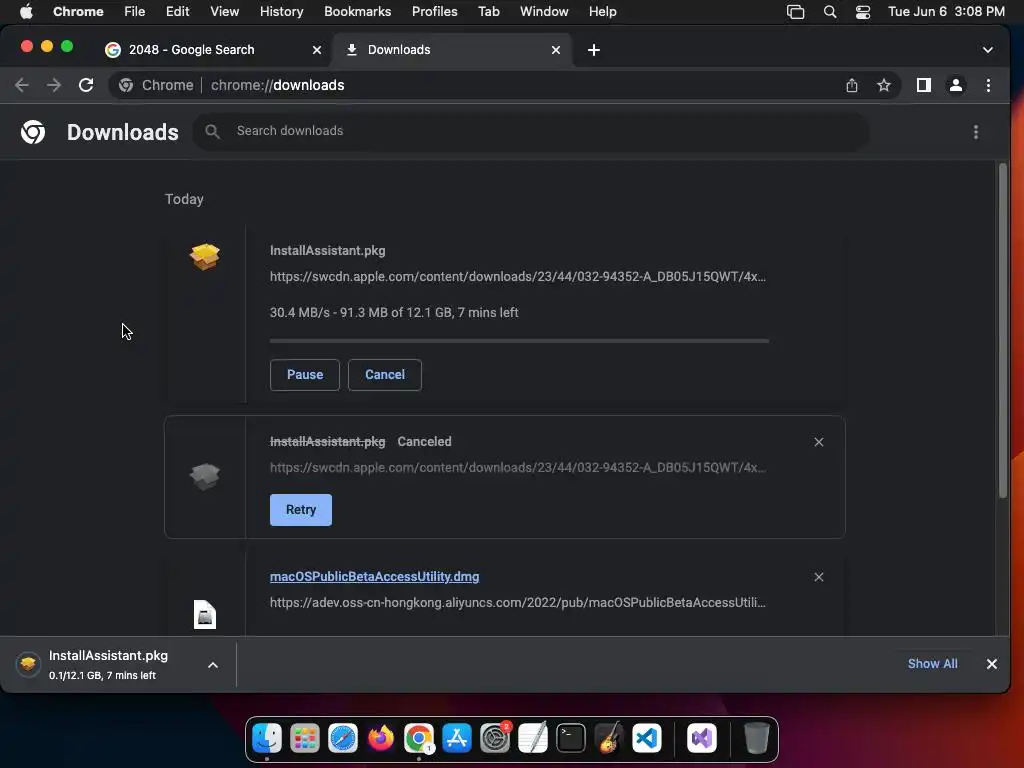Go forward with the forward arrow
1024x768 pixels.
54,85
